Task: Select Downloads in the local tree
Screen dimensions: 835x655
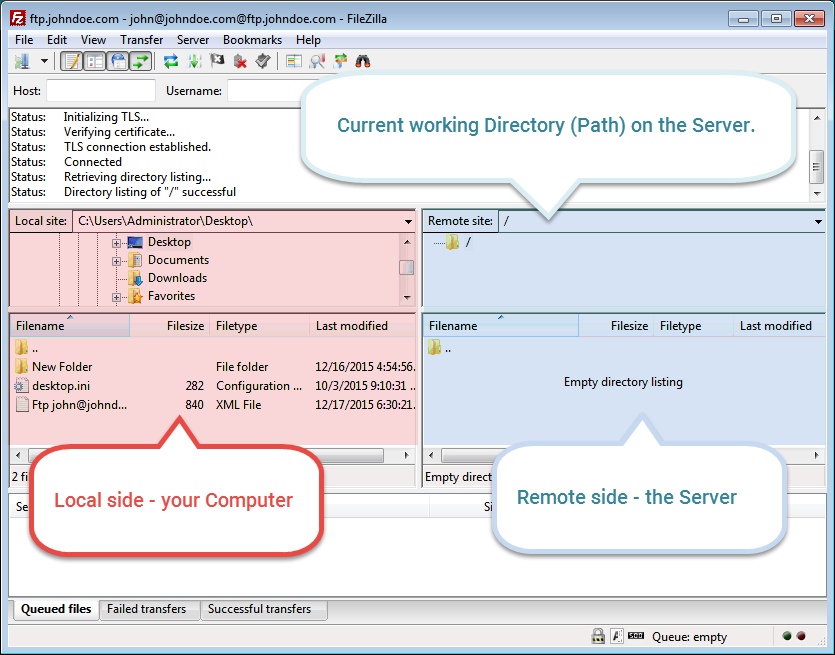Action: 177,278
